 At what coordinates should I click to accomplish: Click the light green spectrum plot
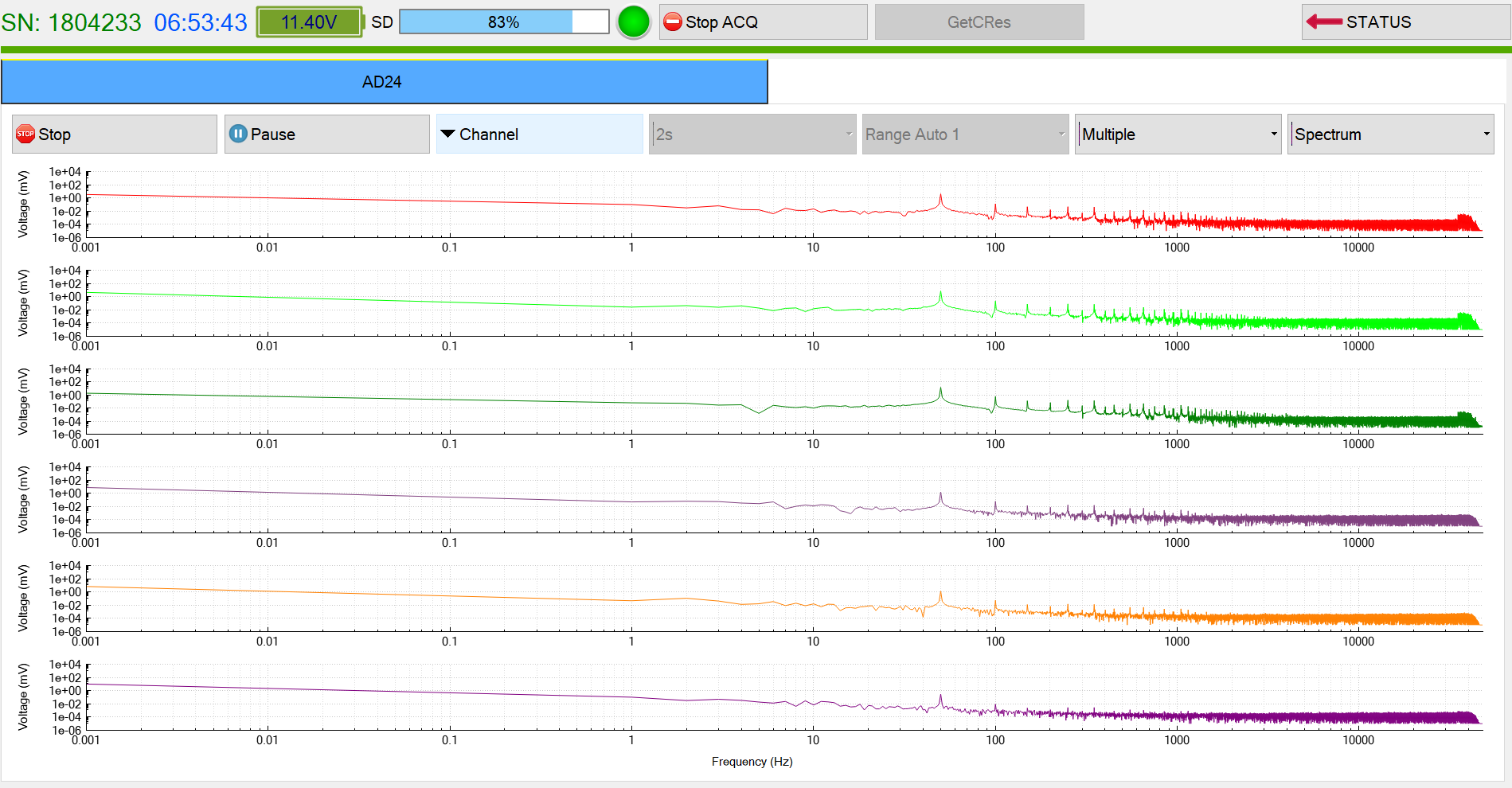click(784, 303)
